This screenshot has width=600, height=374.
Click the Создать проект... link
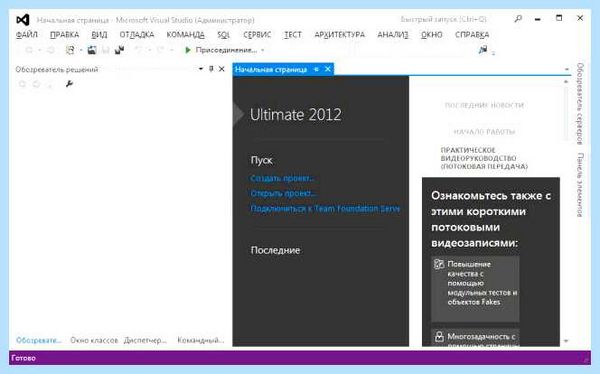point(282,178)
